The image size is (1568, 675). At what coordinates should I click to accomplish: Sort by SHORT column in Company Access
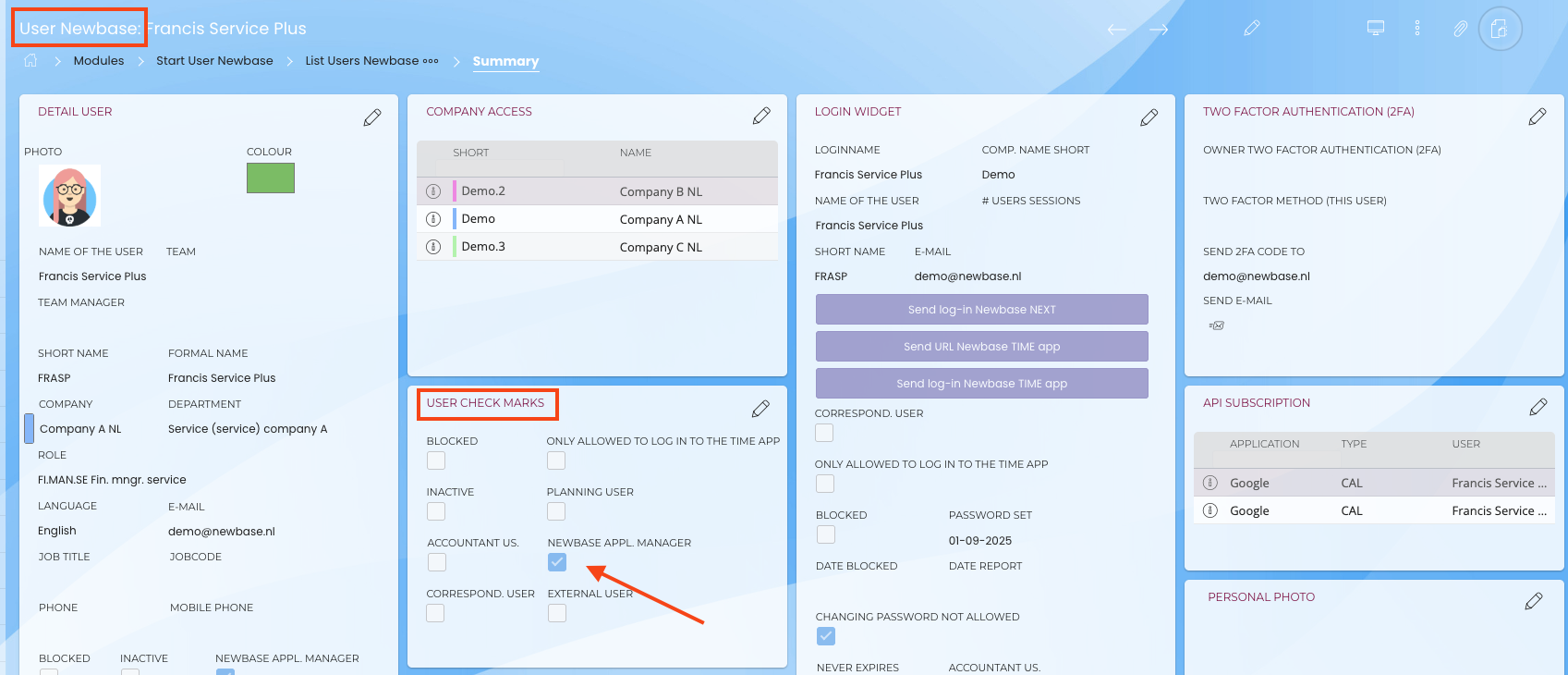471,153
